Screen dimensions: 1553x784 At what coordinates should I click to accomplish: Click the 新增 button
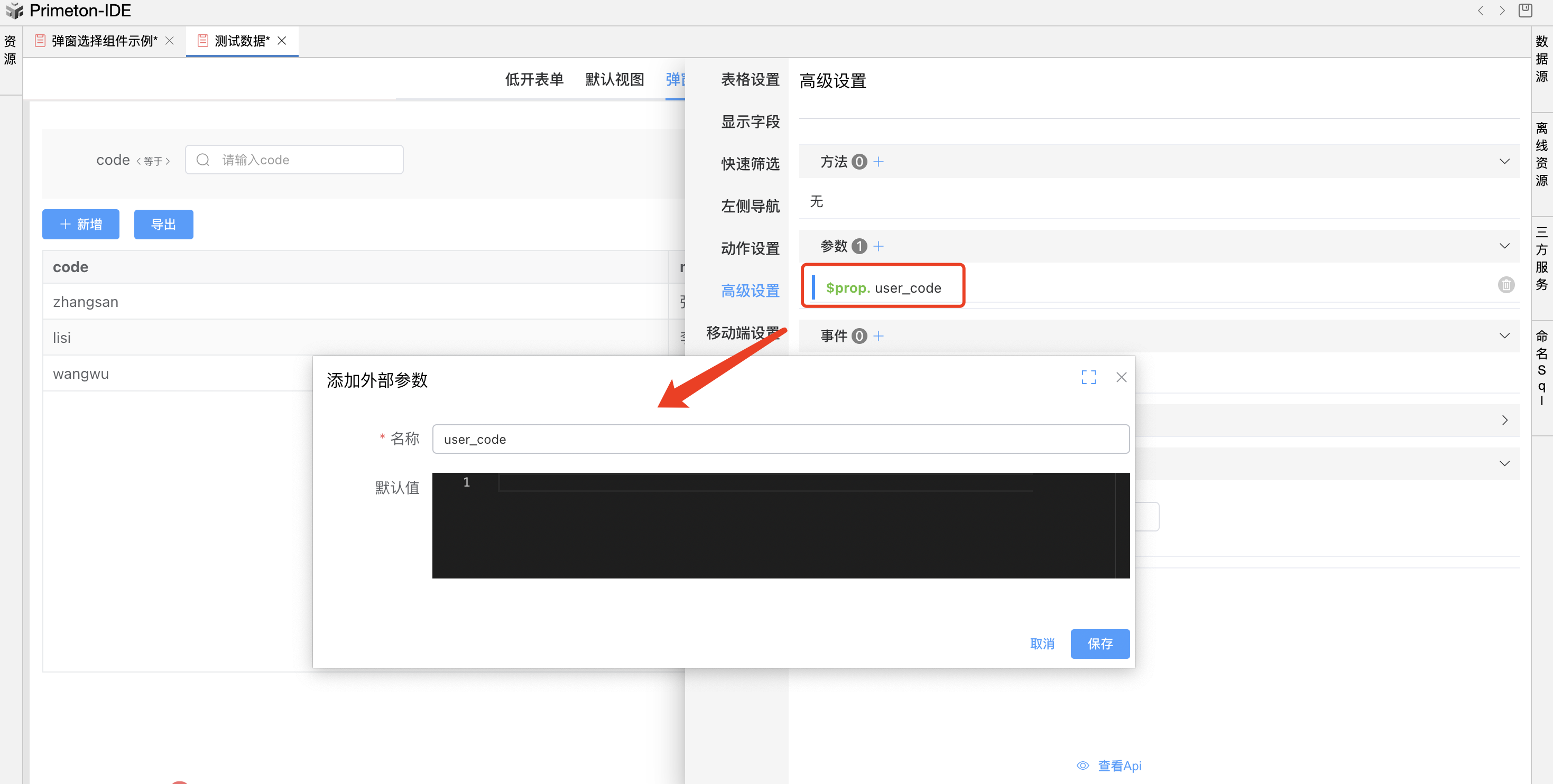(81, 224)
